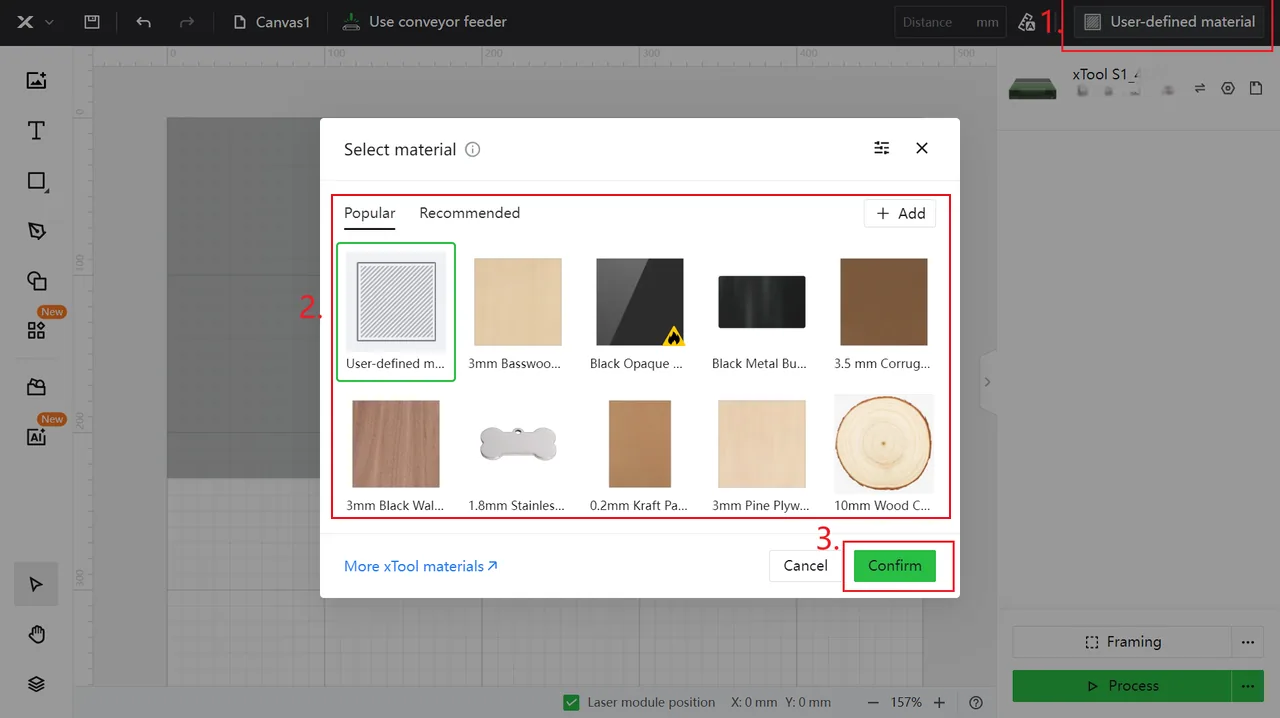
Task: Select the insert image tool
Action: tap(37, 81)
